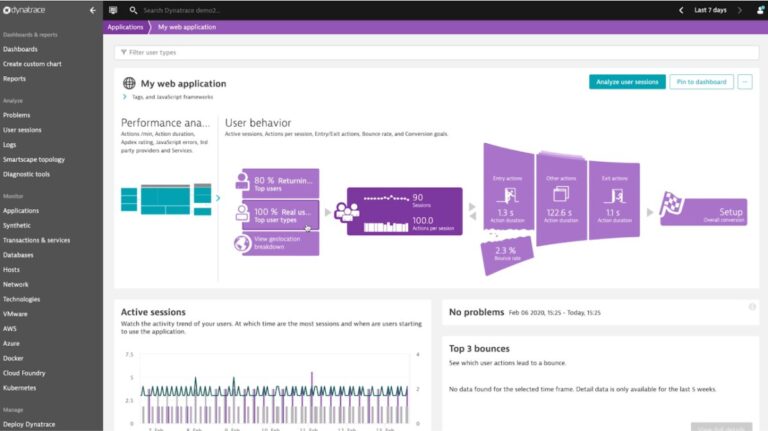Go to previous time frame arrow
The height and width of the screenshot is (431, 768).
tap(681, 10)
